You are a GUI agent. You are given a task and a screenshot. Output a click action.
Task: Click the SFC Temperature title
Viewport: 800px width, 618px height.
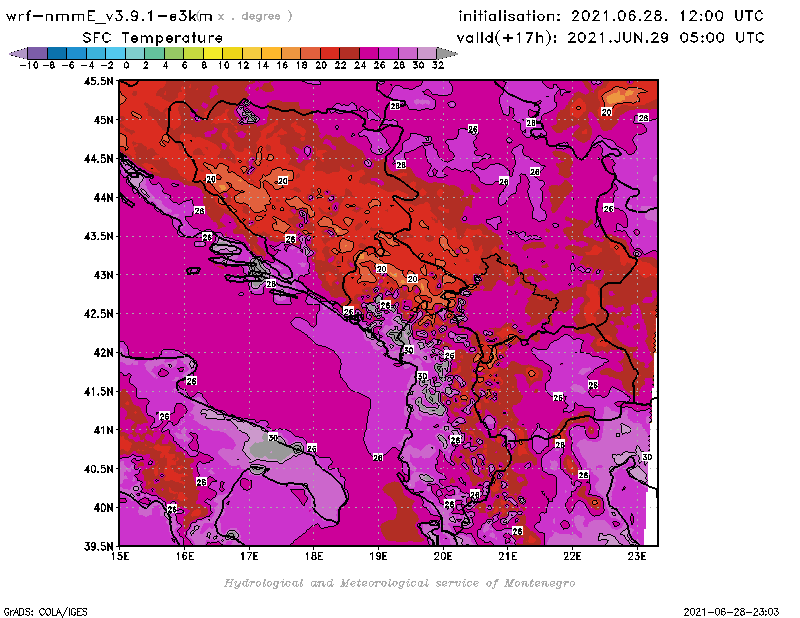153,38
